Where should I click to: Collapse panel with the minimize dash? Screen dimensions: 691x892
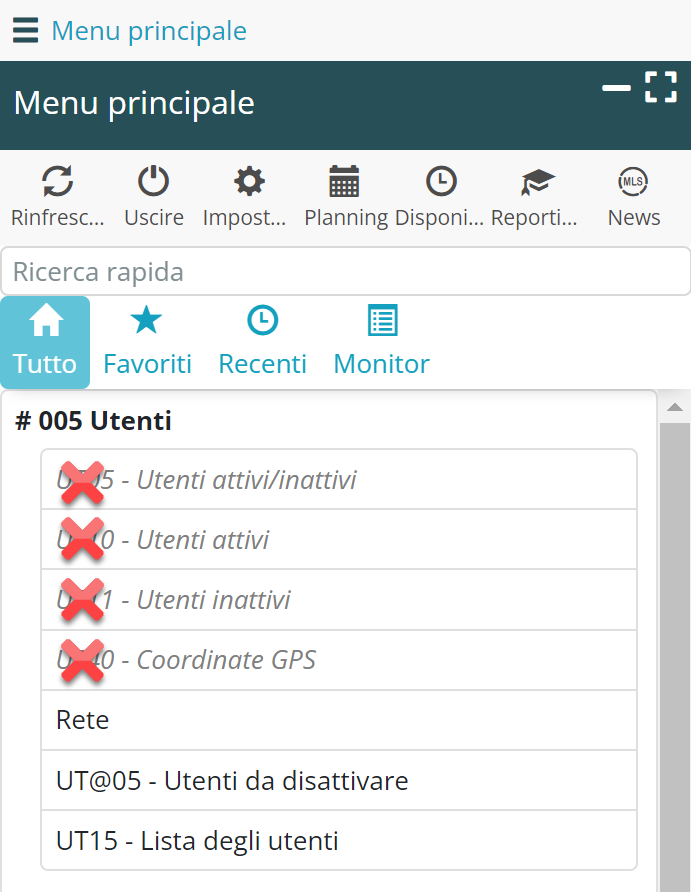[616, 88]
